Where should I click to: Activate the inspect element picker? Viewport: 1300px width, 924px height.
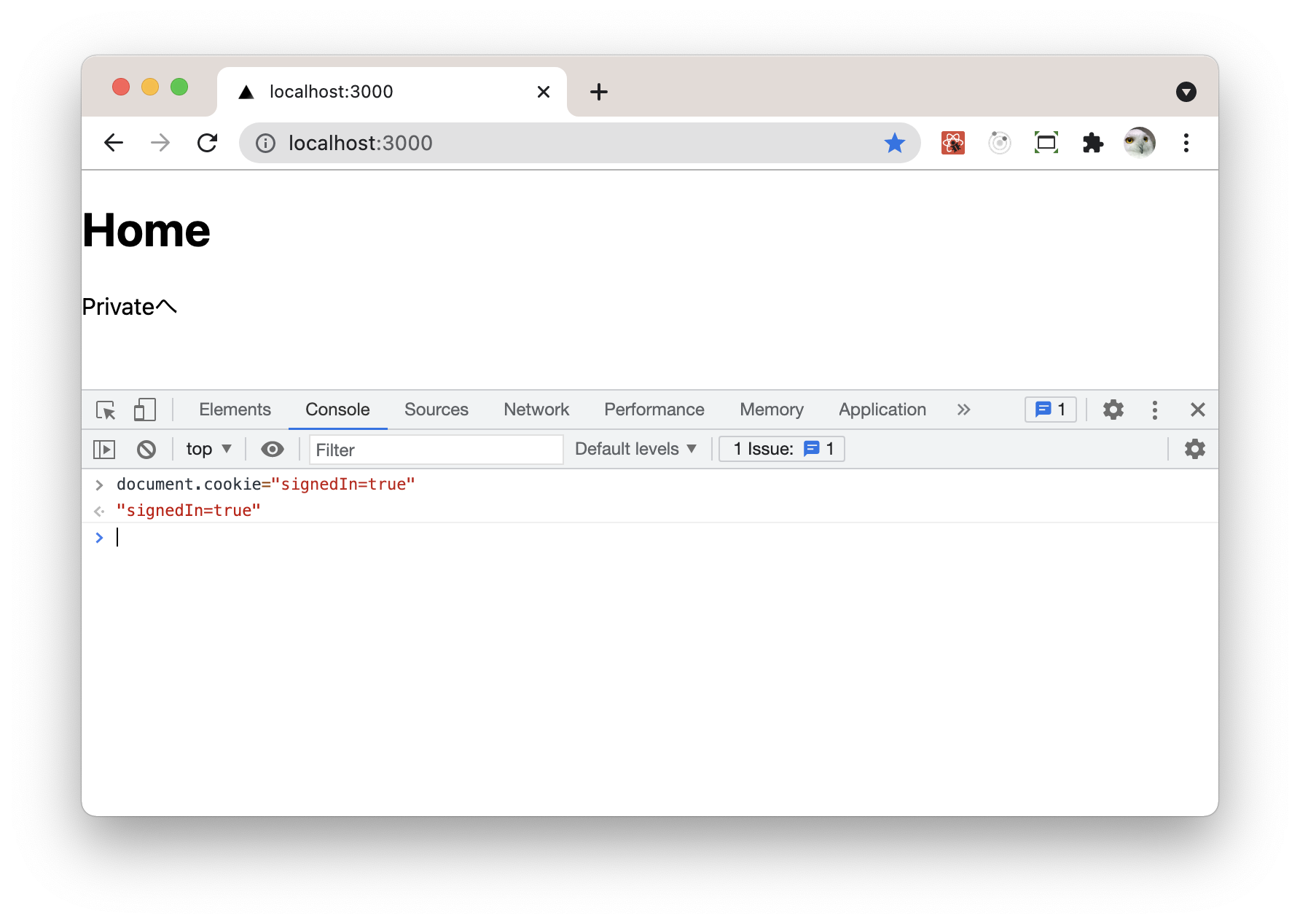[x=106, y=410]
